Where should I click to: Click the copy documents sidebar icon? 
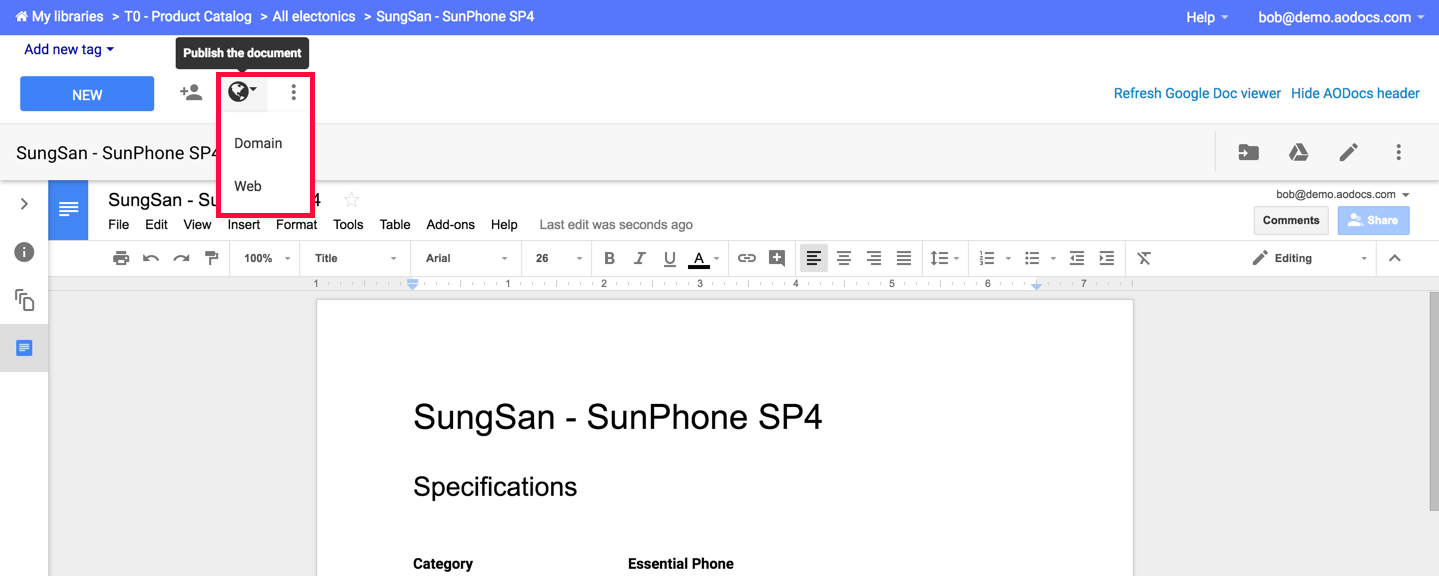click(24, 300)
